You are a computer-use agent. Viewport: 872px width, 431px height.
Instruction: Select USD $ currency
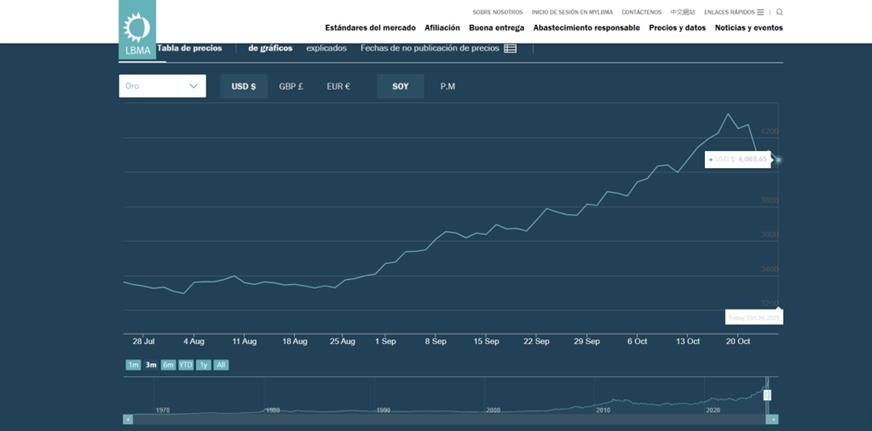pos(243,86)
